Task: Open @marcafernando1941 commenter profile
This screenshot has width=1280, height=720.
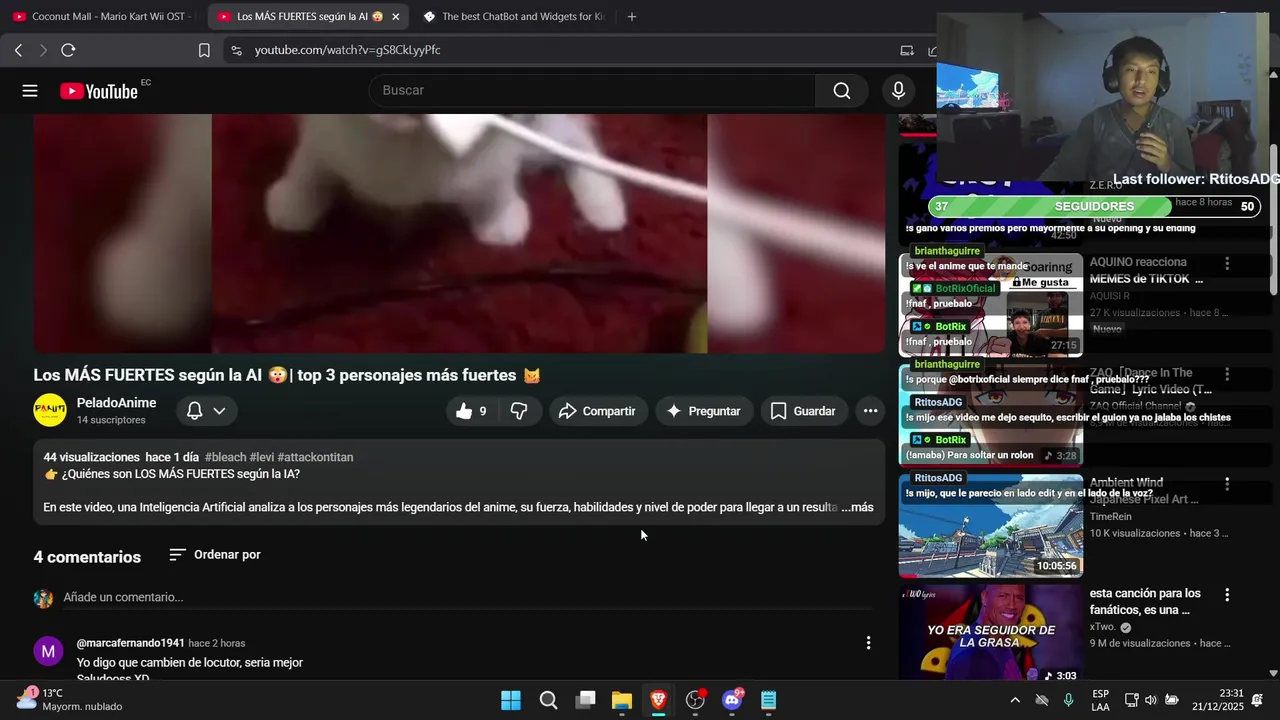Action: pyautogui.click(x=131, y=643)
